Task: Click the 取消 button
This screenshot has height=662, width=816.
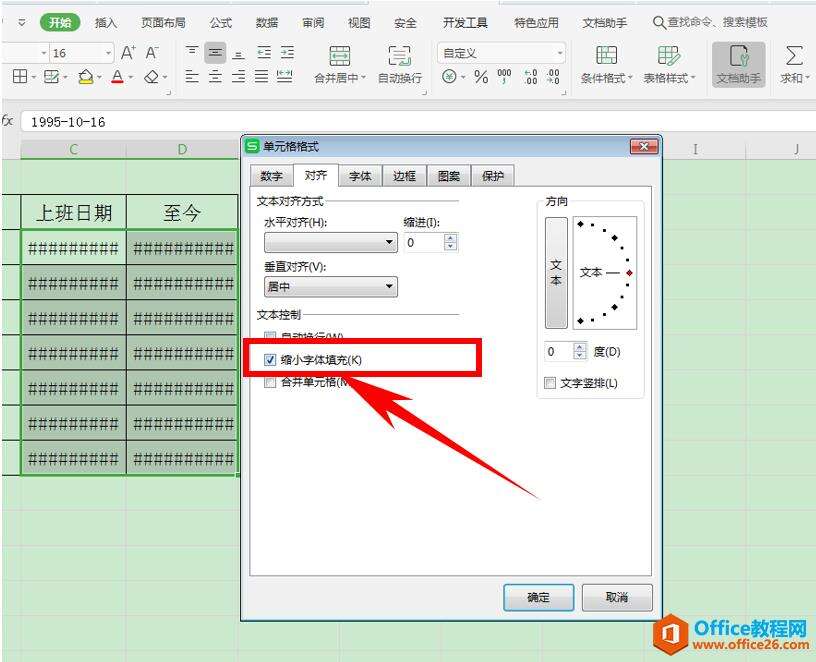Action: pos(616,597)
